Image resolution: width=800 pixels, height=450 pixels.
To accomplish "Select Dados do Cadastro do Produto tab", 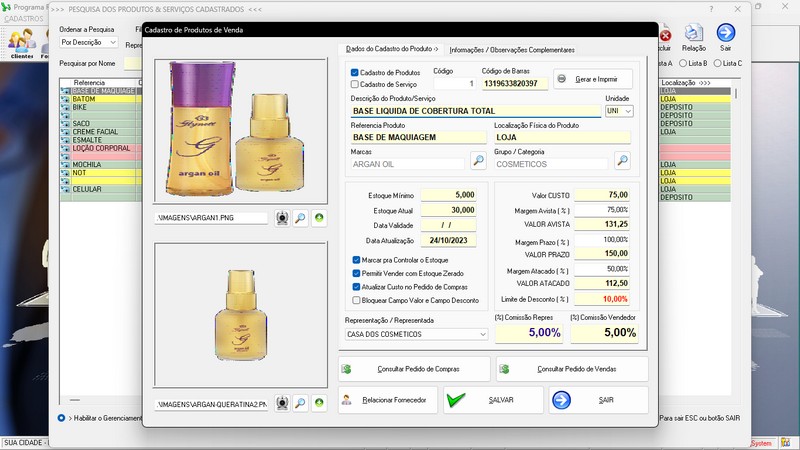I will pyautogui.click(x=391, y=49).
